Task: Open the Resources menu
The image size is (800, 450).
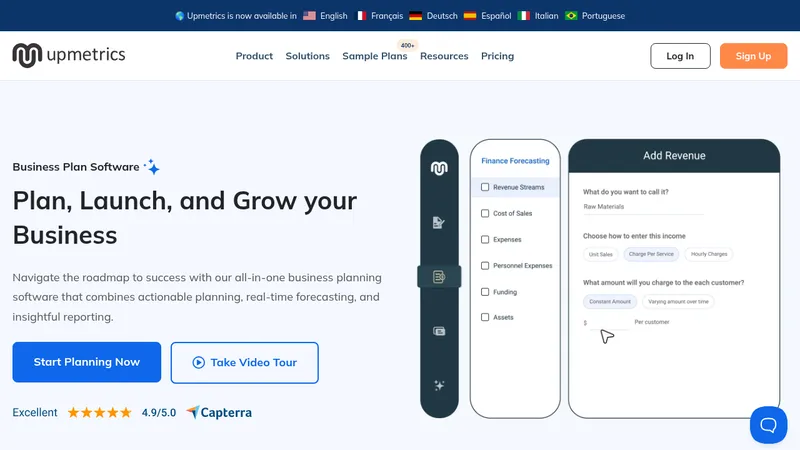Action: pyautogui.click(x=444, y=56)
